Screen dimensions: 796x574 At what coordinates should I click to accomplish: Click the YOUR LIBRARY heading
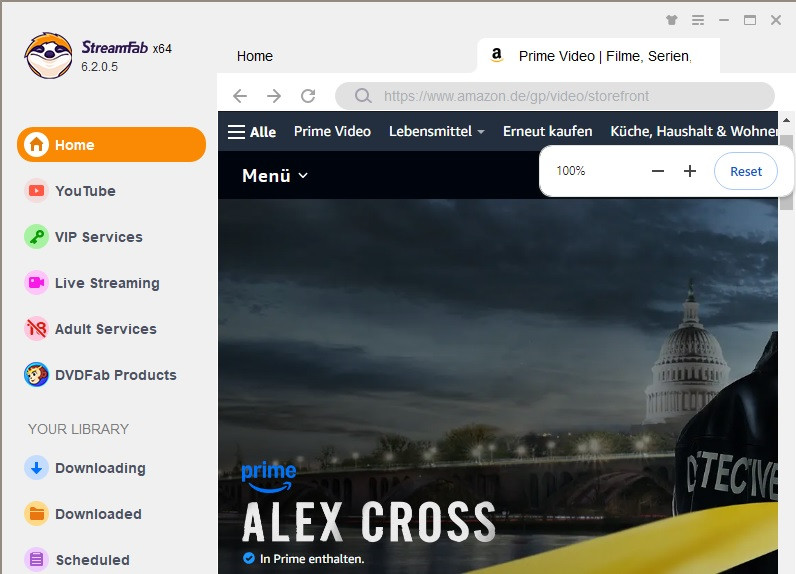coord(79,429)
